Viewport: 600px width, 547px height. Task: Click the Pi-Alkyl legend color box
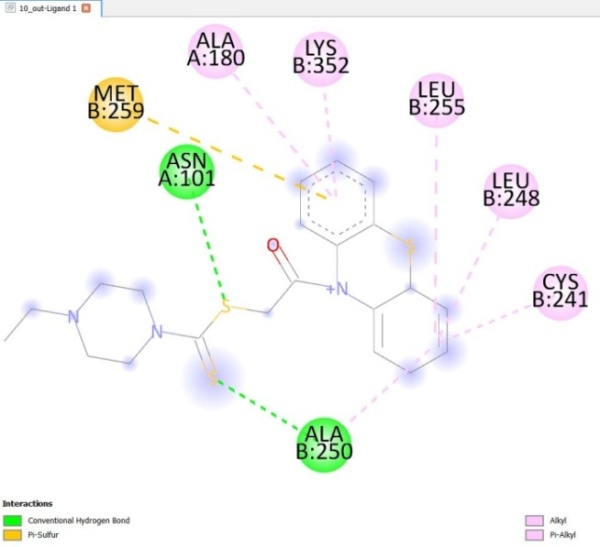click(x=534, y=534)
